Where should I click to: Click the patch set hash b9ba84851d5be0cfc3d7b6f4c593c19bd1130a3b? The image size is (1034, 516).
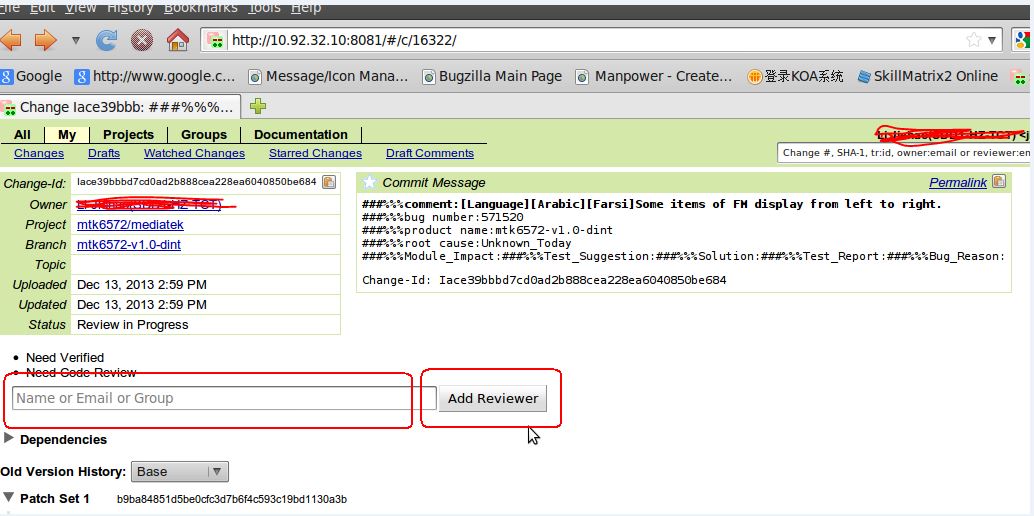click(x=232, y=500)
